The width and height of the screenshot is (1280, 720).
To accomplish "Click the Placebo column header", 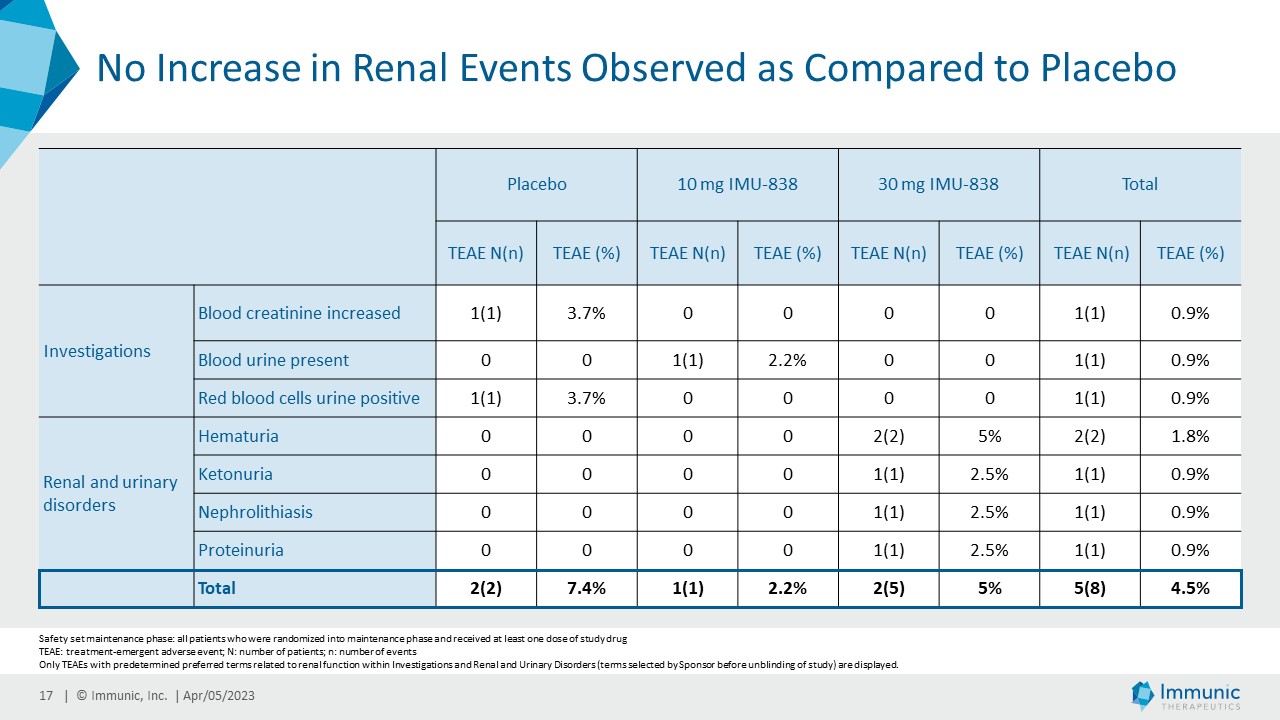I will (x=536, y=184).
